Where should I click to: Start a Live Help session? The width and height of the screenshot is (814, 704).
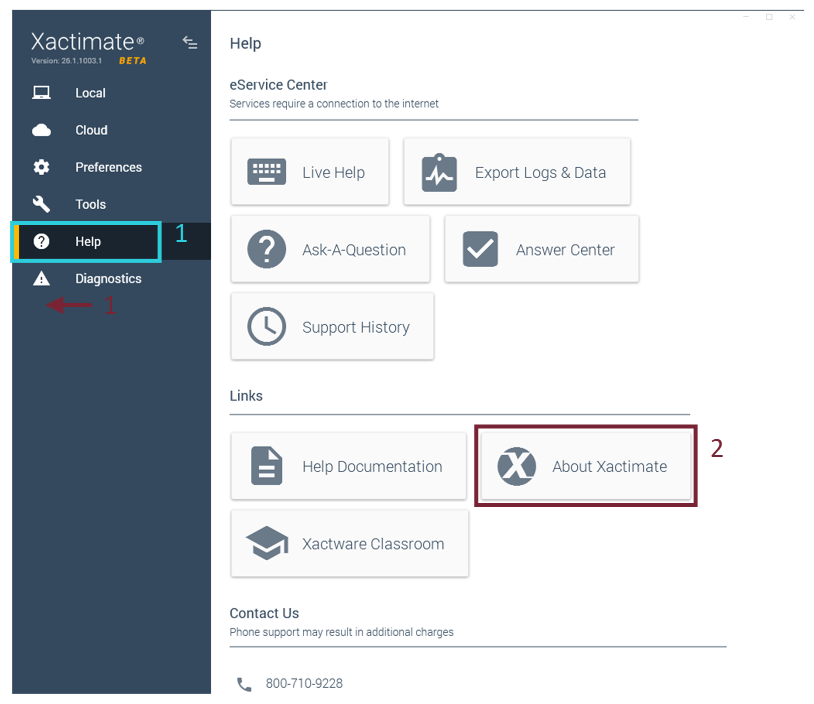pos(310,172)
